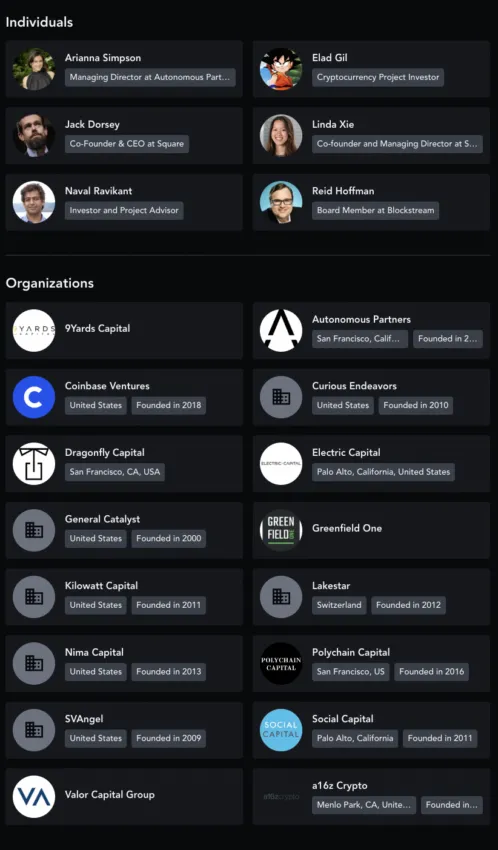Click the Polychain Capital black logo

tap(281, 664)
